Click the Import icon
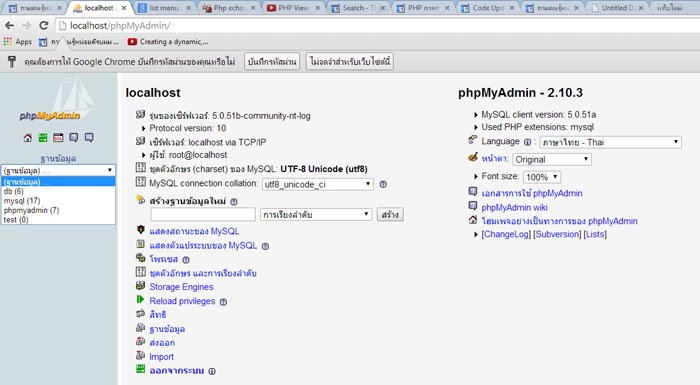700x385 pixels. pos(141,356)
